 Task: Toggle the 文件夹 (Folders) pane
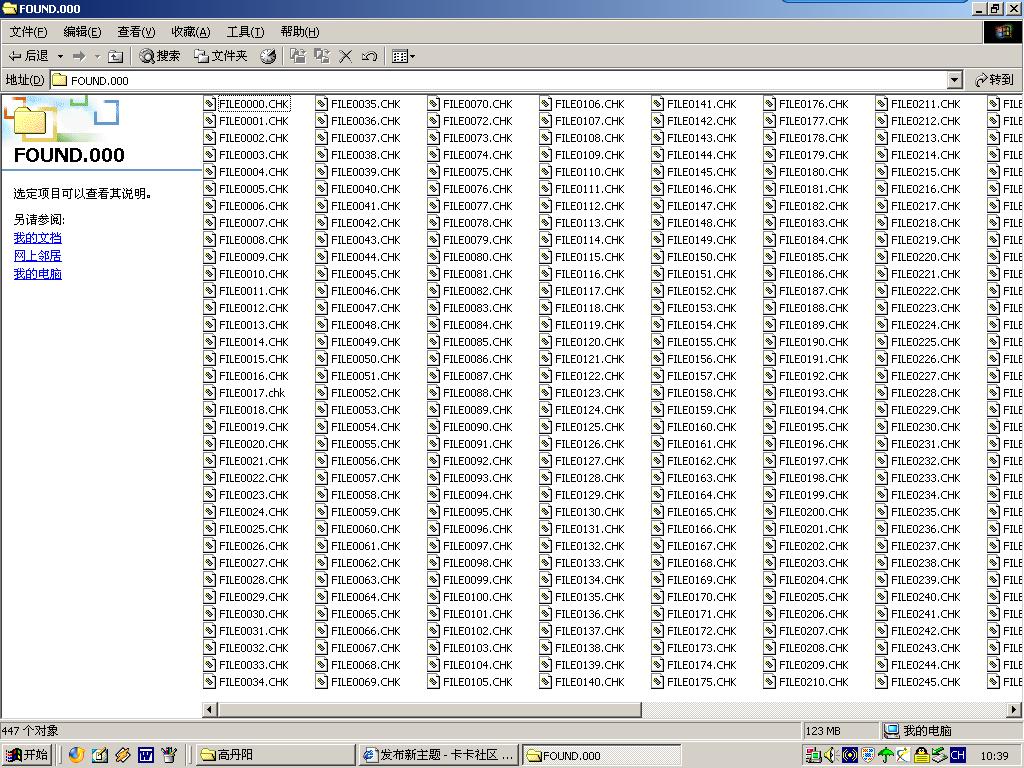click(x=221, y=56)
